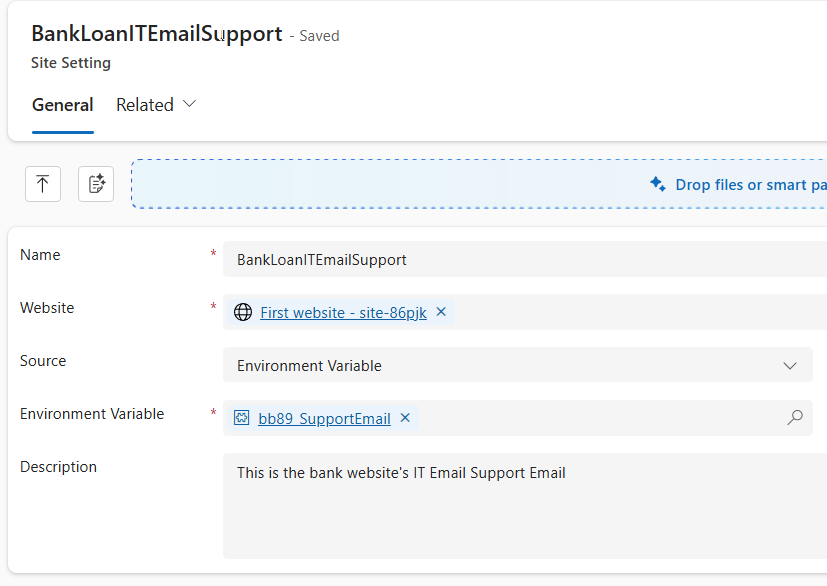Screen dimensions: 827x586
Task: Click the smart paste clipboard icon button
Action: 96,184
